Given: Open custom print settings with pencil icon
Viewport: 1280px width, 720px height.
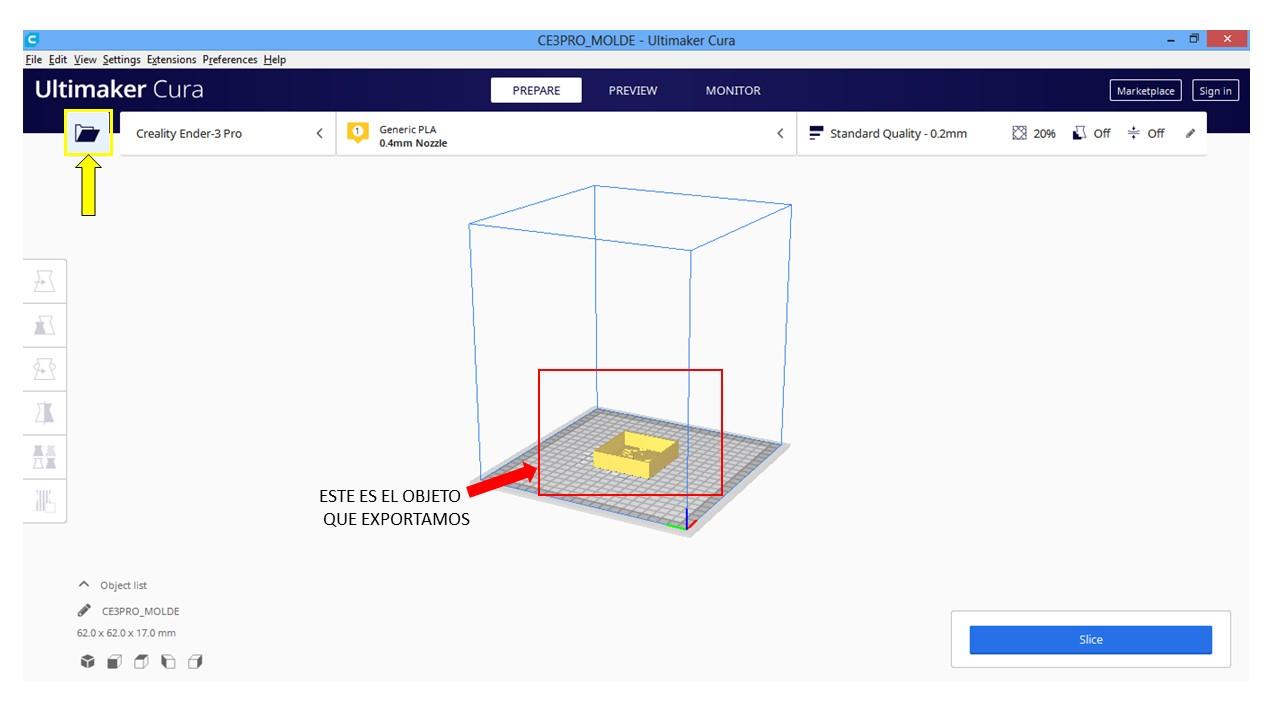Looking at the screenshot, I should [1190, 133].
